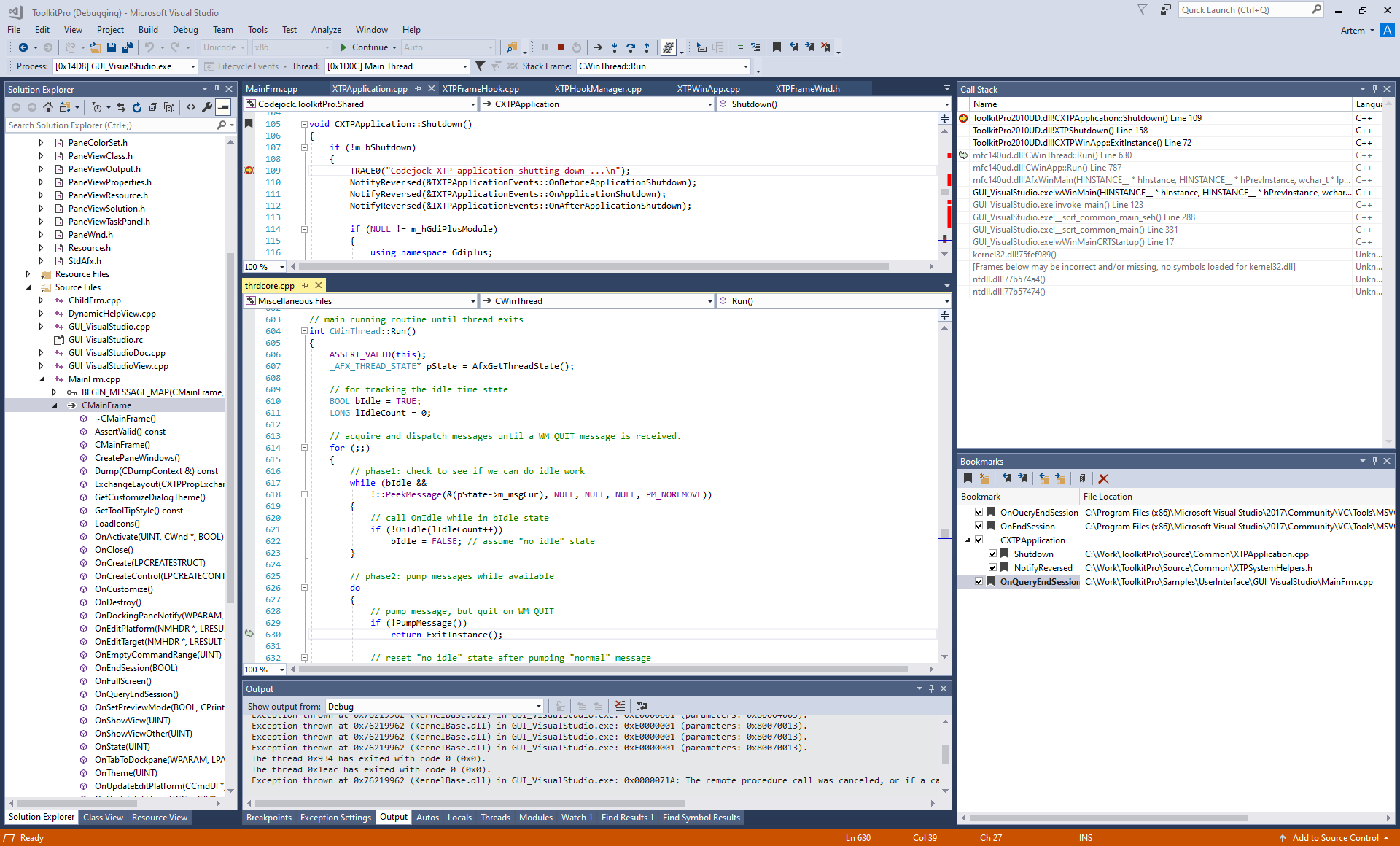The width and height of the screenshot is (1400, 846).
Task: Toggle auto-hide pin on Output panel
Action: (x=931, y=688)
